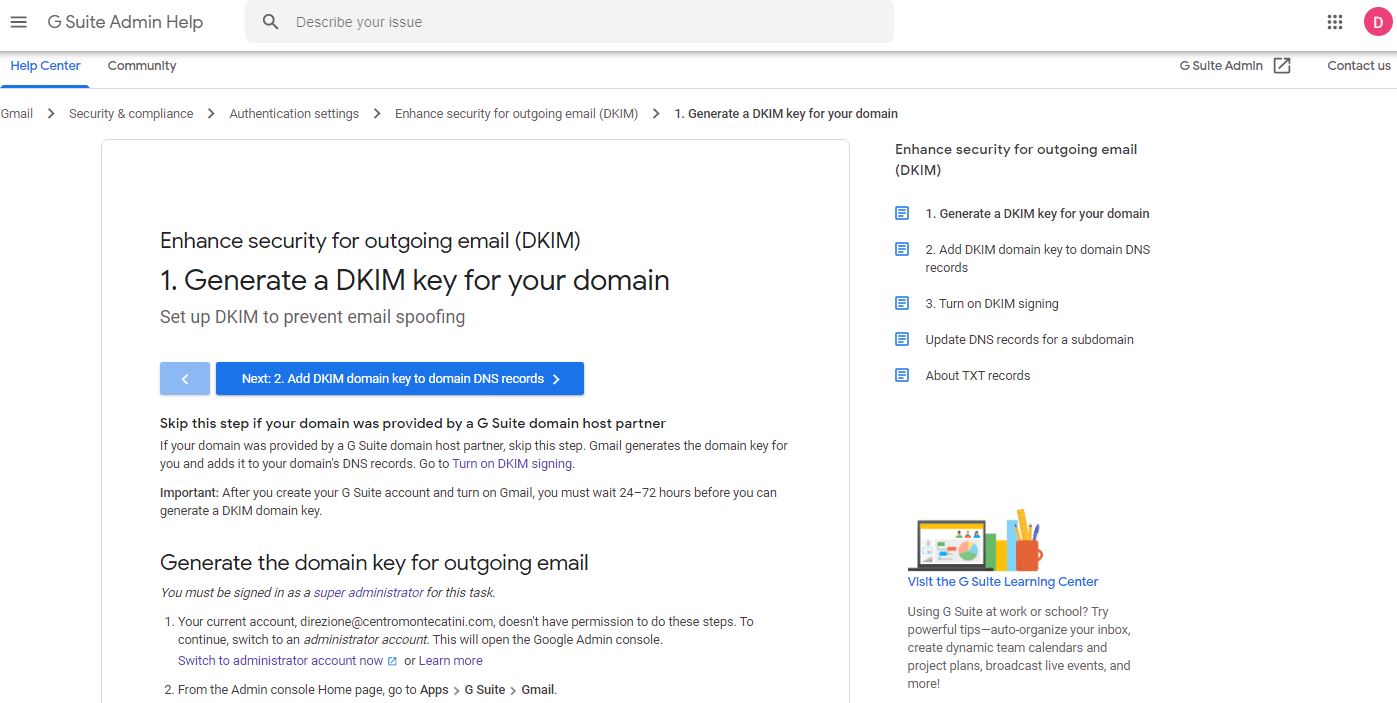Open the Contact us link

tap(1359, 66)
